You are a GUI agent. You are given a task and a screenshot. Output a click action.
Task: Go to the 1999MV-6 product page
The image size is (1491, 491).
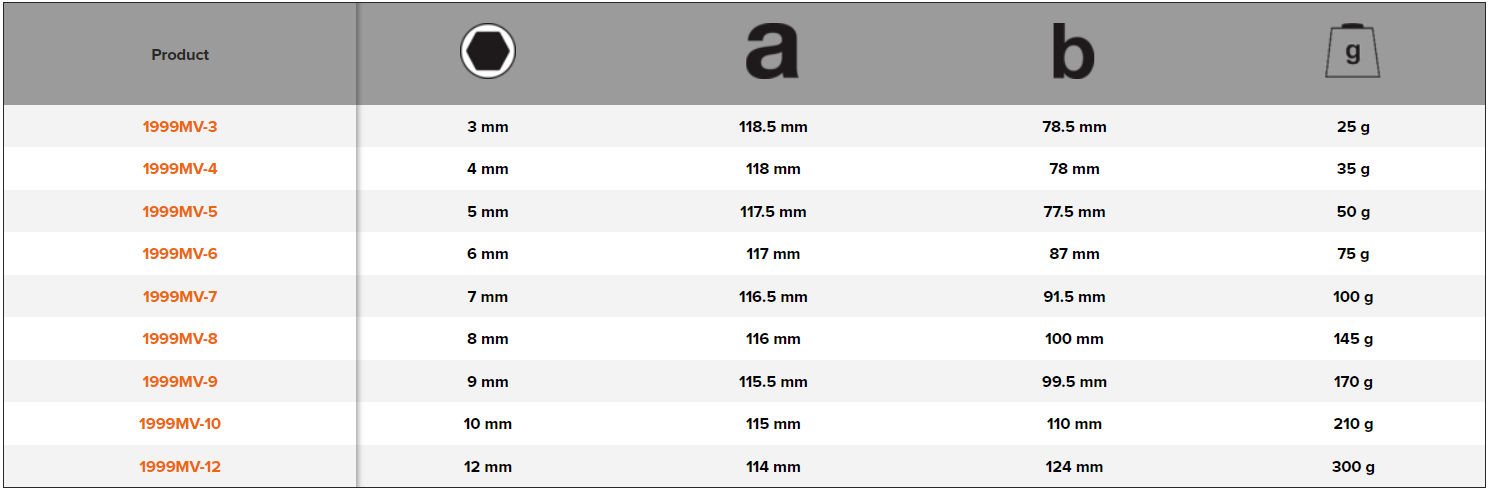coord(180,254)
